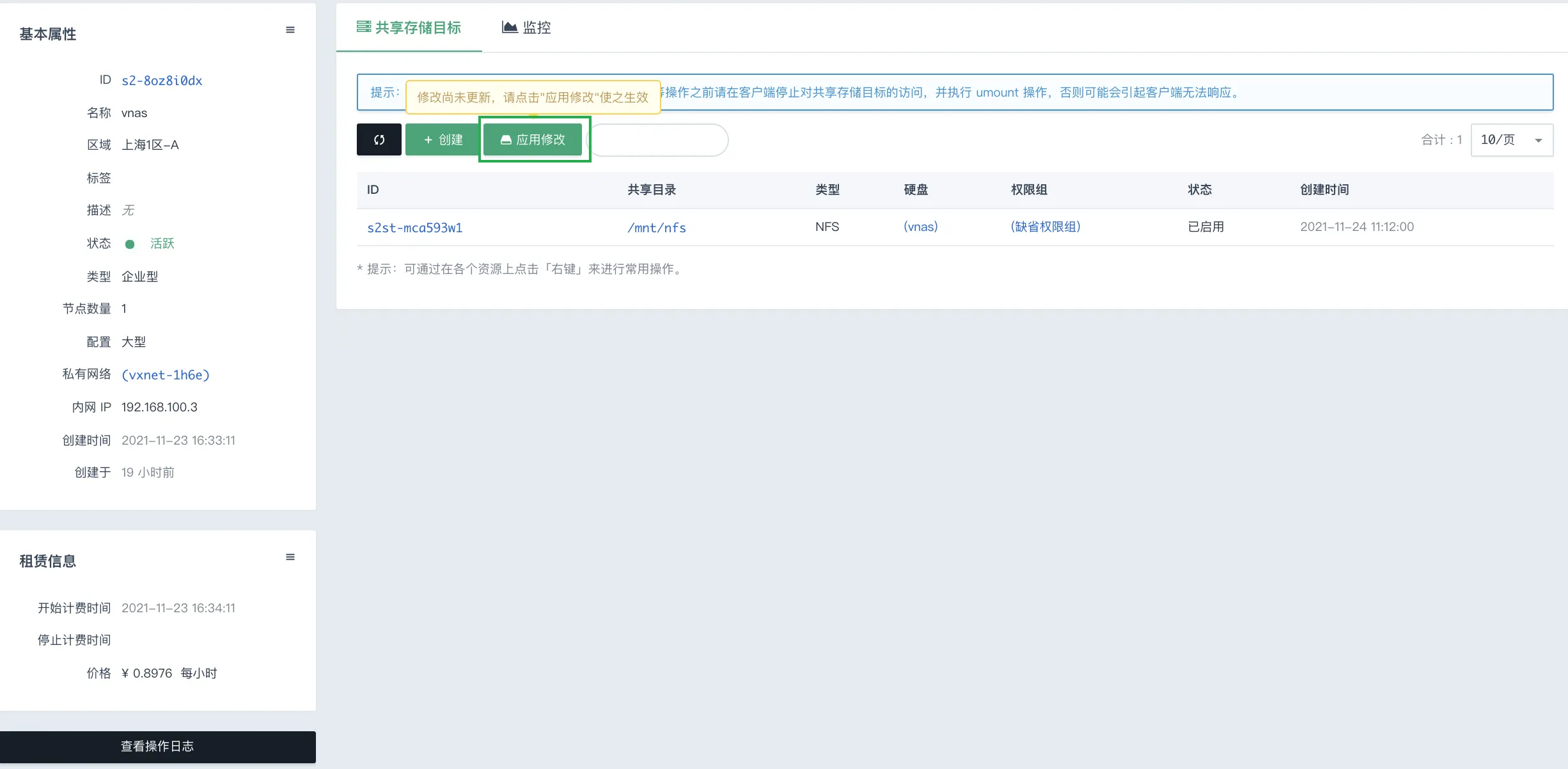
Task: Open share target s2st-mca593w1
Action: [414, 228]
